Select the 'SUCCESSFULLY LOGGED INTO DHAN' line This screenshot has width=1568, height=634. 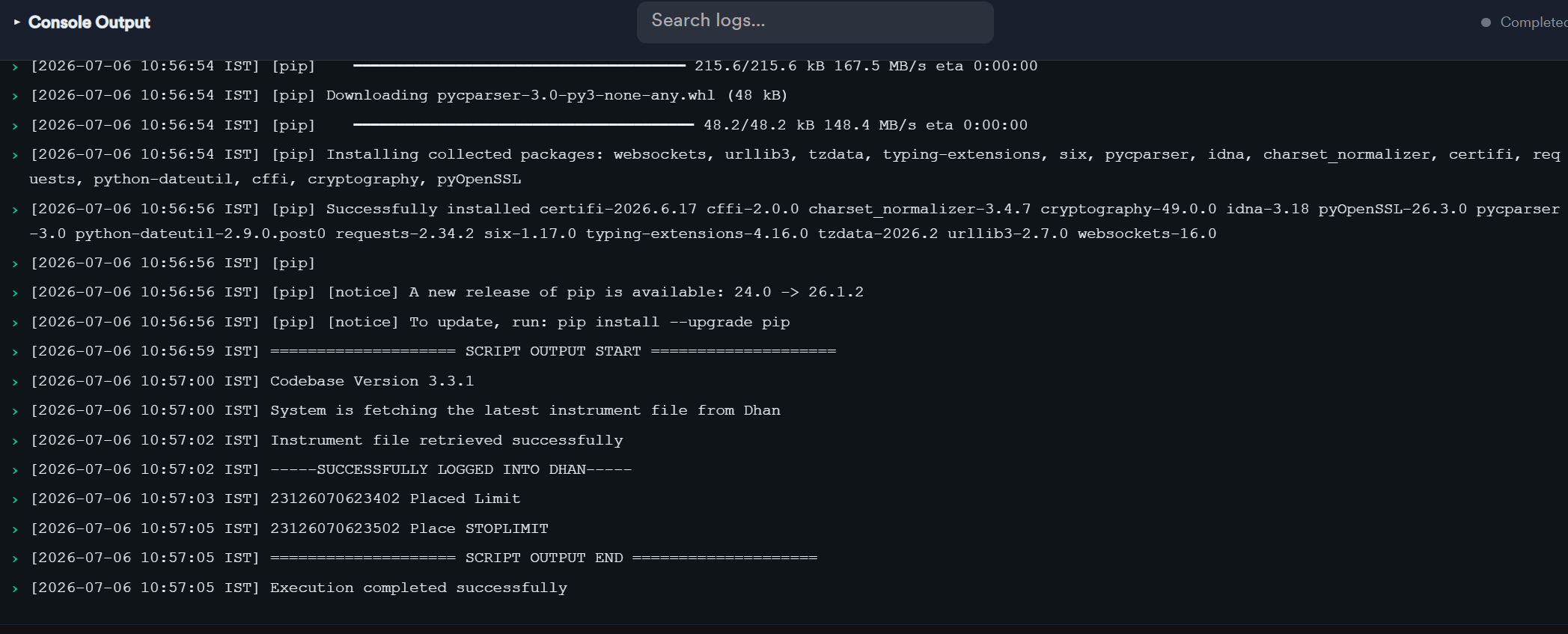coord(331,469)
